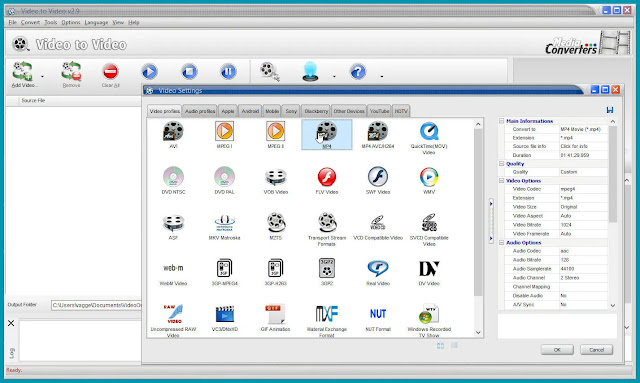Viewport: 640px width, 383px height.
Task: Switch to the YouTube tab
Action: pyautogui.click(x=379, y=111)
